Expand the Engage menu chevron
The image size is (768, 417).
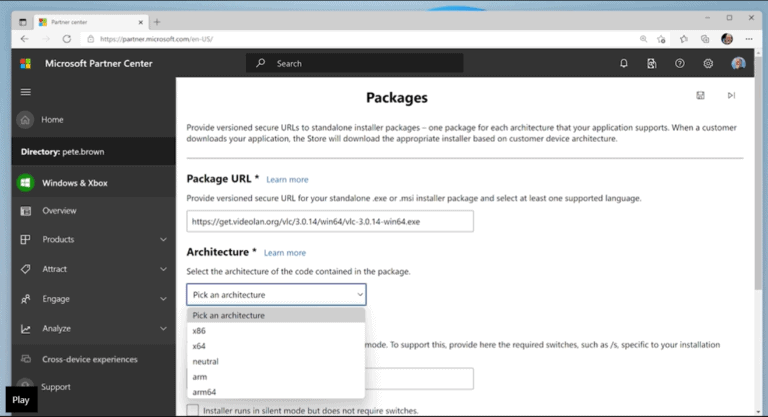click(x=163, y=299)
